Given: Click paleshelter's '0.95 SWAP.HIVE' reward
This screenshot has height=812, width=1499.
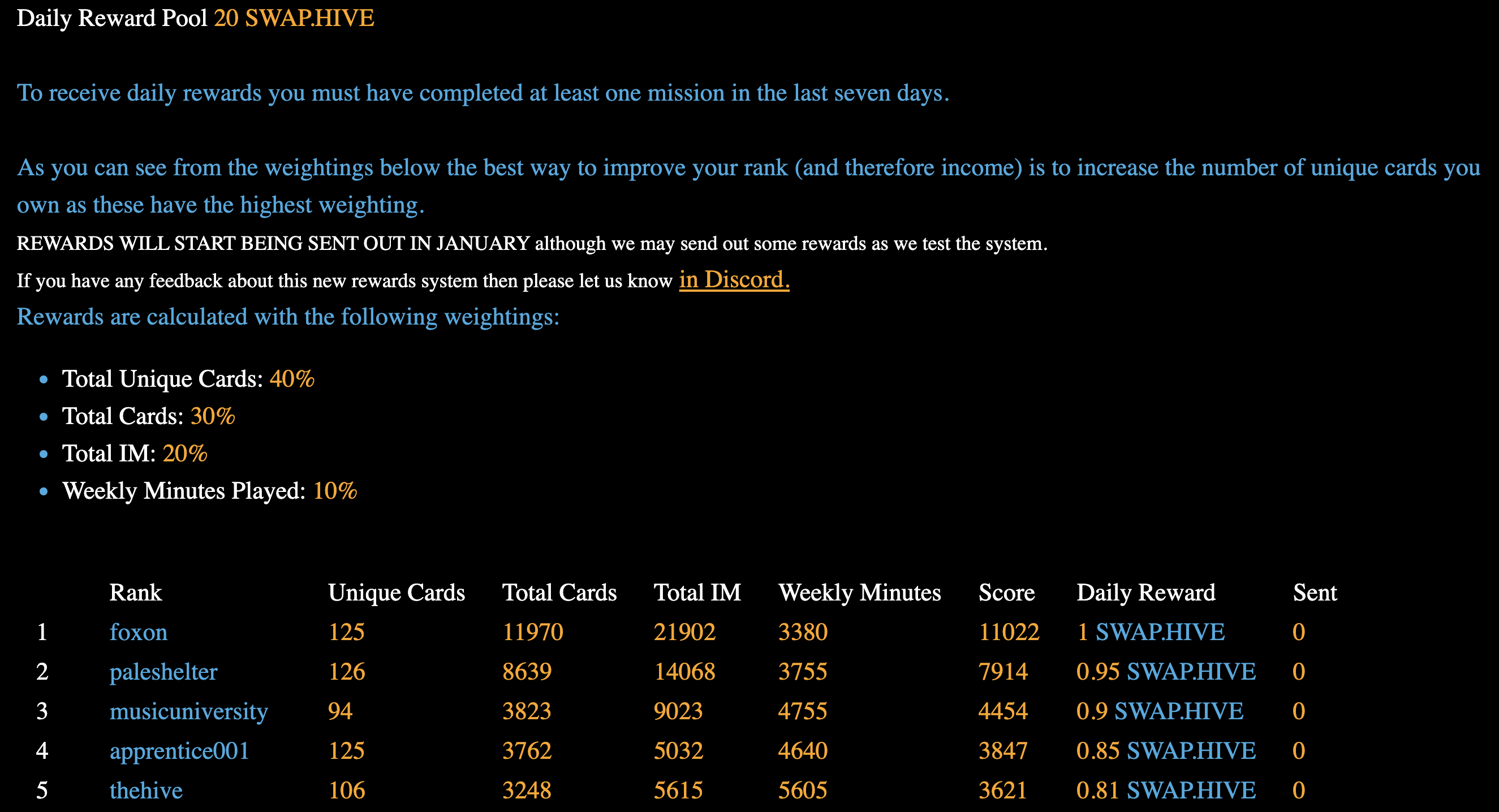Looking at the screenshot, I should click(x=1166, y=672).
